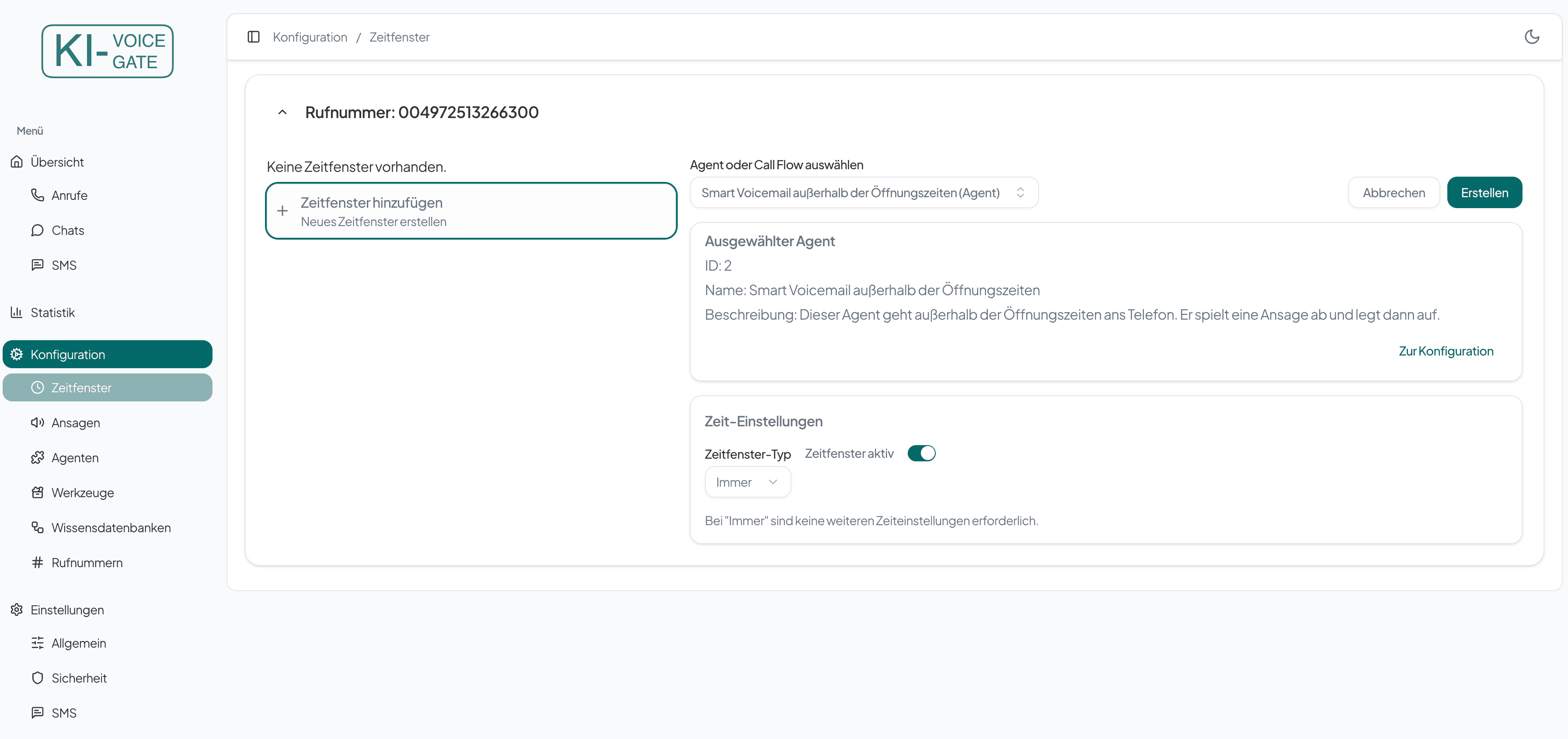This screenshot has height=739, width=1568.
Task: Go to Sicherheit settings
Action: tap(79, 678)
